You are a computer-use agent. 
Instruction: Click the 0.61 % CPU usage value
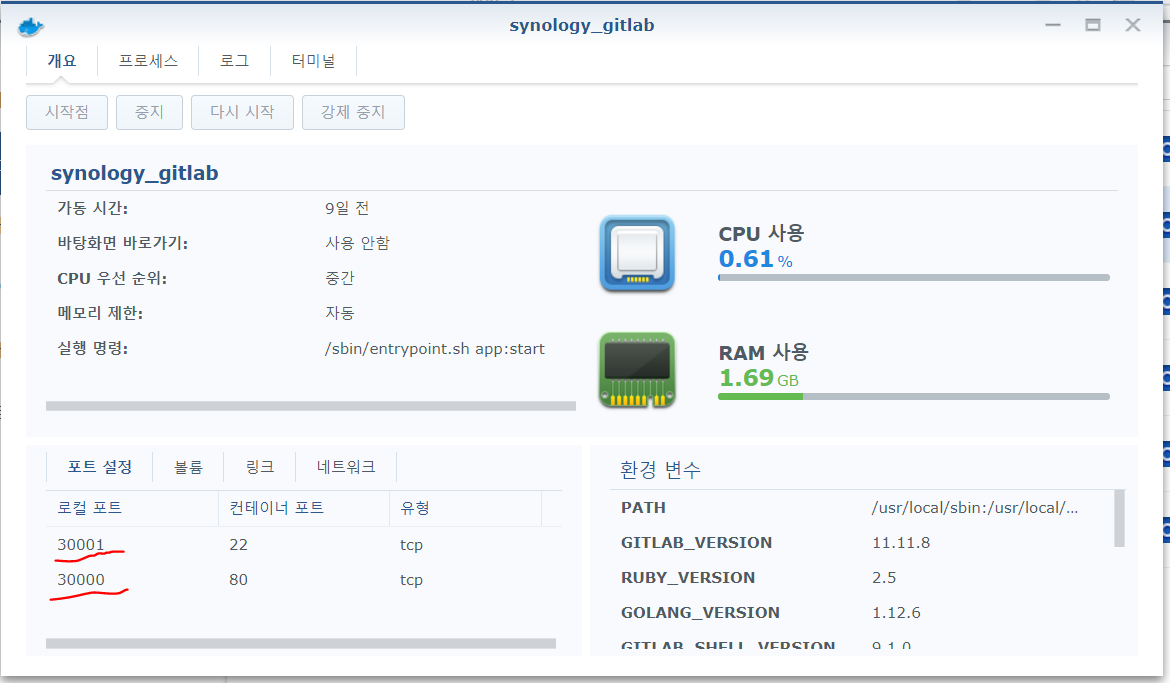pyautogui.click(x=755, y=259)
